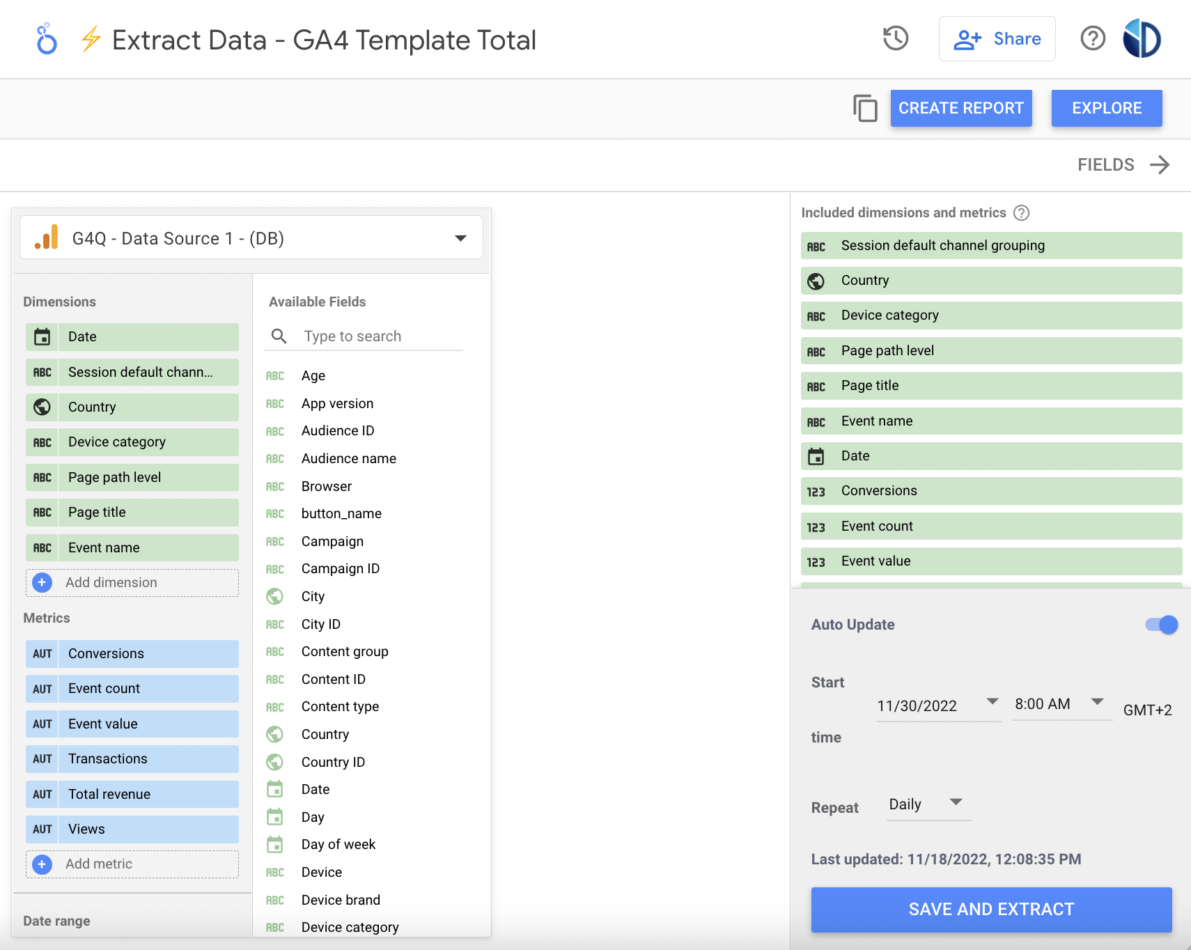Screen dimensions: 1191x950
Task: Open the help question mark icon in header
Action: (x=1092, y=38)
